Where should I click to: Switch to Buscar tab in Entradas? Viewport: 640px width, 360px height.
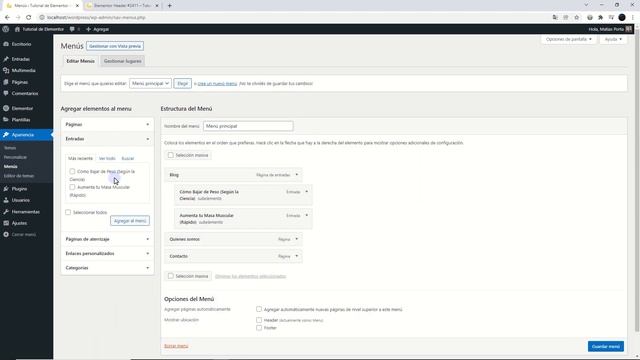[128, 158]
